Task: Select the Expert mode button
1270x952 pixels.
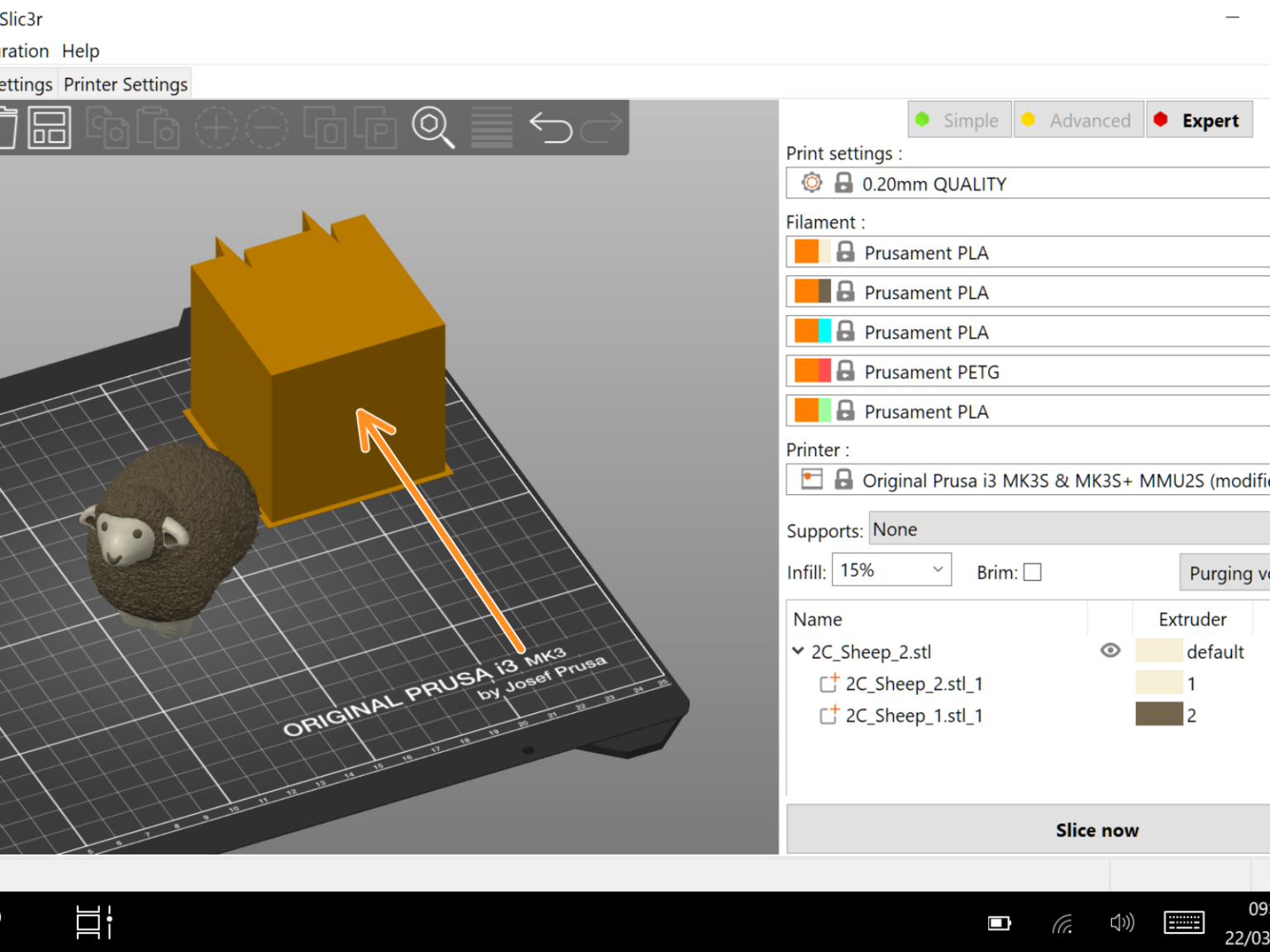Action: pyautogui.click(x=1200, y=120)
